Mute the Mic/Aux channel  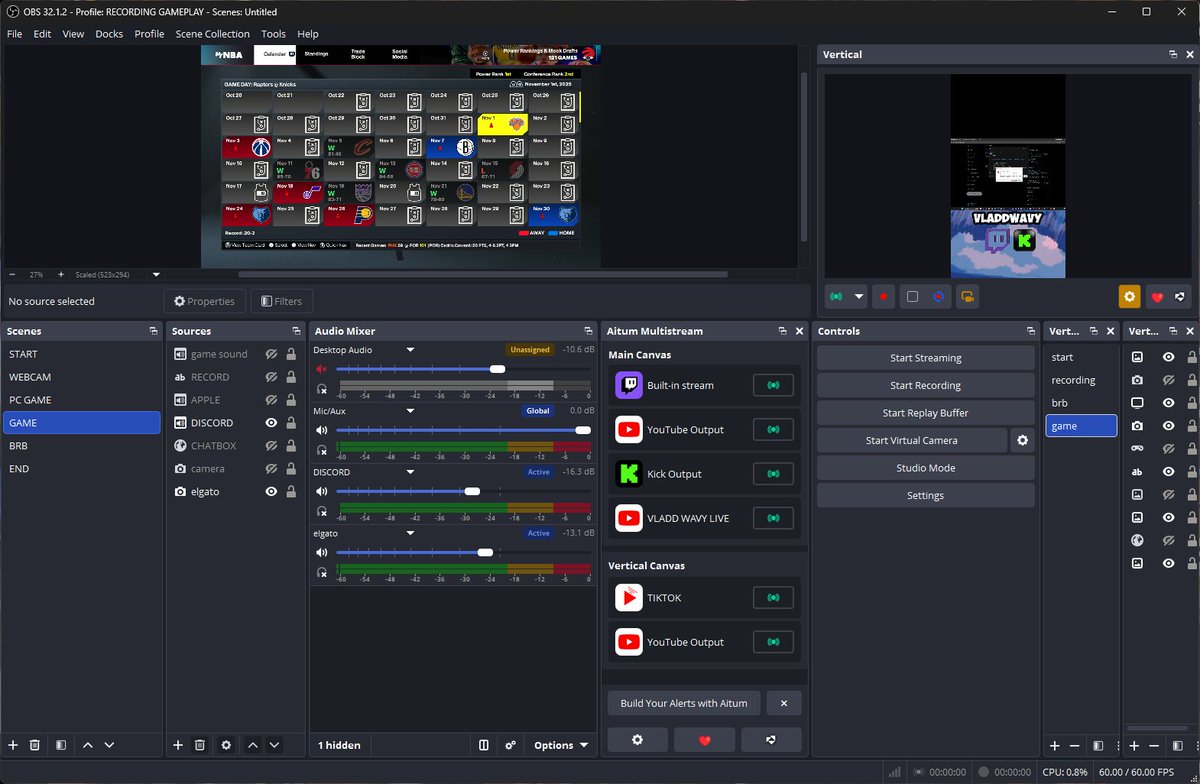pyautogui.click(x=322, y=430)
